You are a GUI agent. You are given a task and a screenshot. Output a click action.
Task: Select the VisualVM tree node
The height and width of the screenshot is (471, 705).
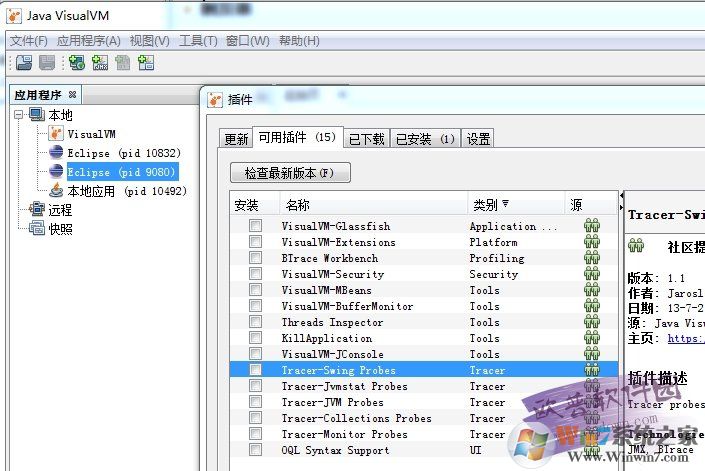click(91, 134)
